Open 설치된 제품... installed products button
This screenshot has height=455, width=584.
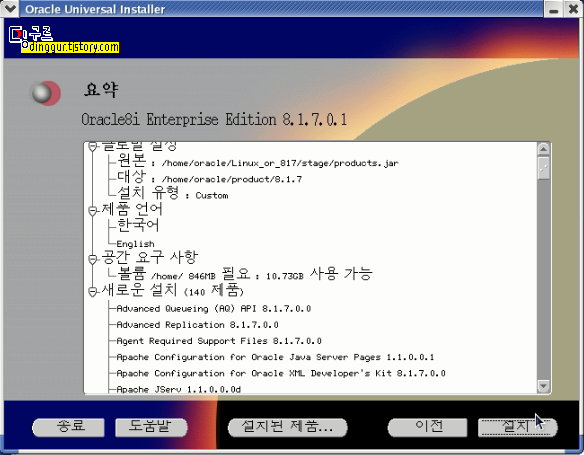point(287,427)
